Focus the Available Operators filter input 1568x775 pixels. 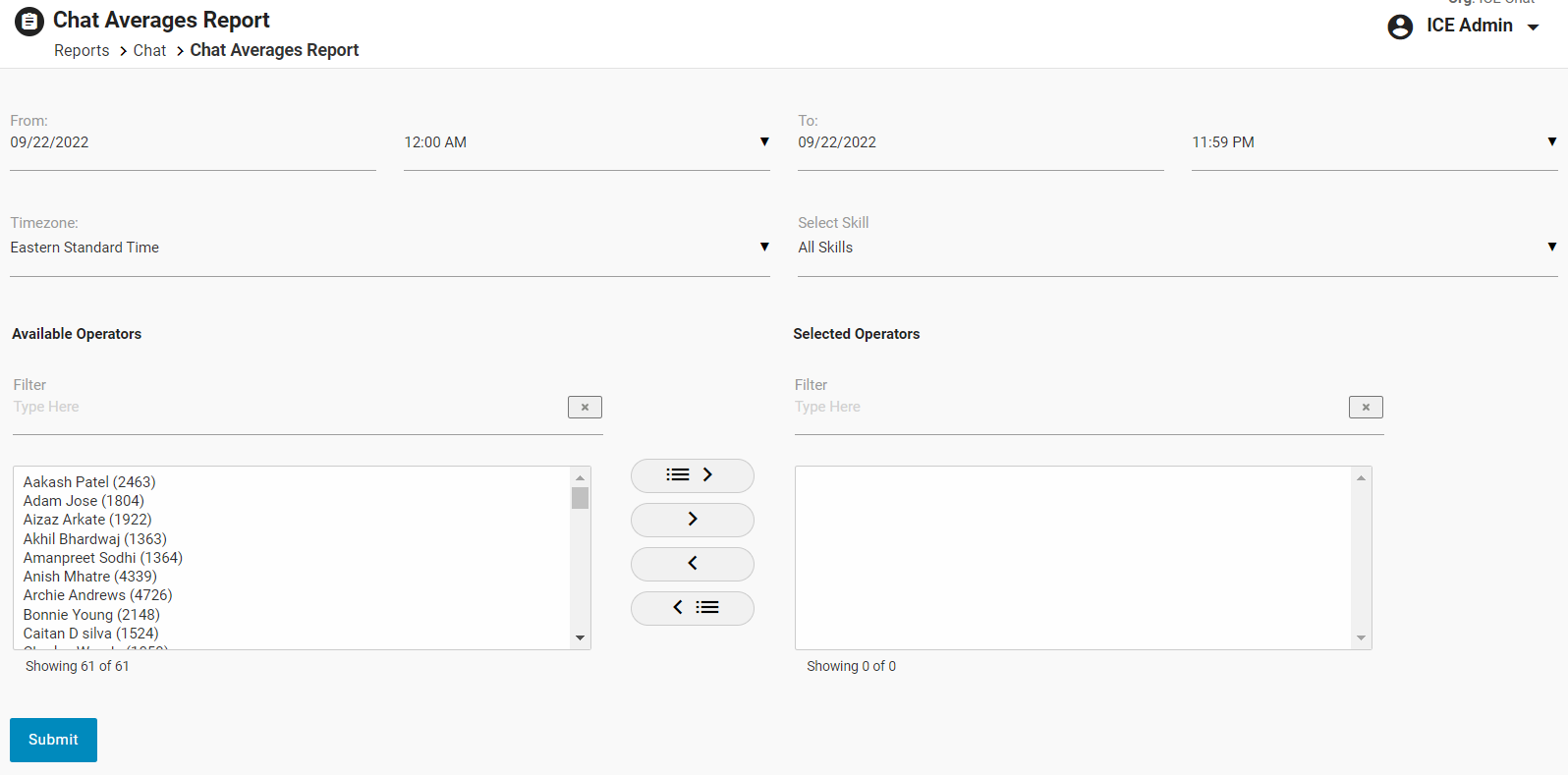pos(285,408)
